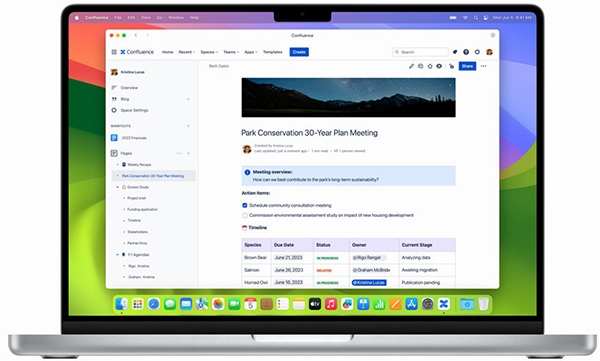This screenshot has width=600, height=361.
Task: Open Freeform from the Dock
Action: coord(347,304)
